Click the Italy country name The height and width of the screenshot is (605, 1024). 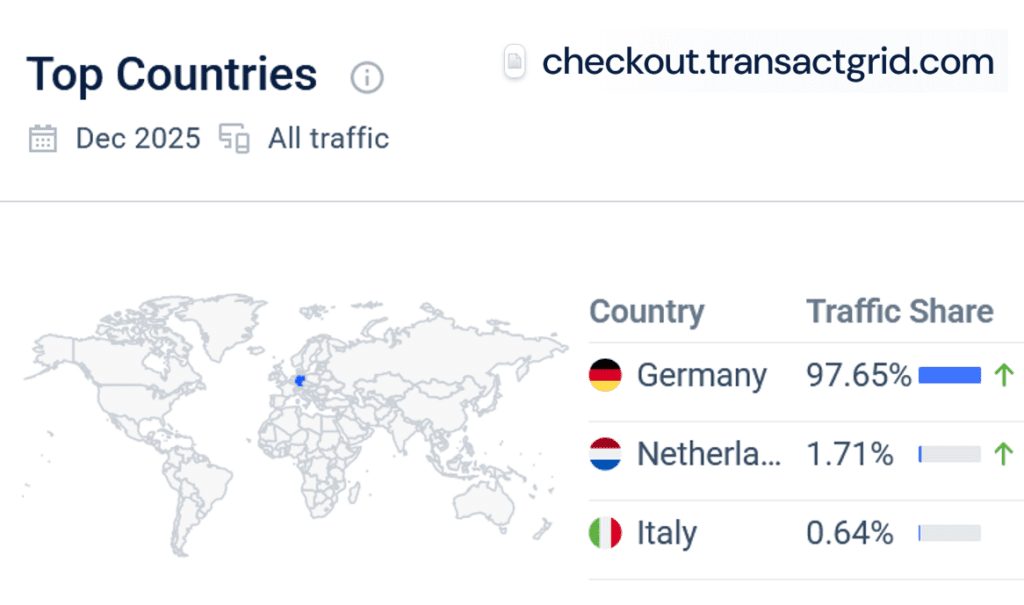[666, 533]
